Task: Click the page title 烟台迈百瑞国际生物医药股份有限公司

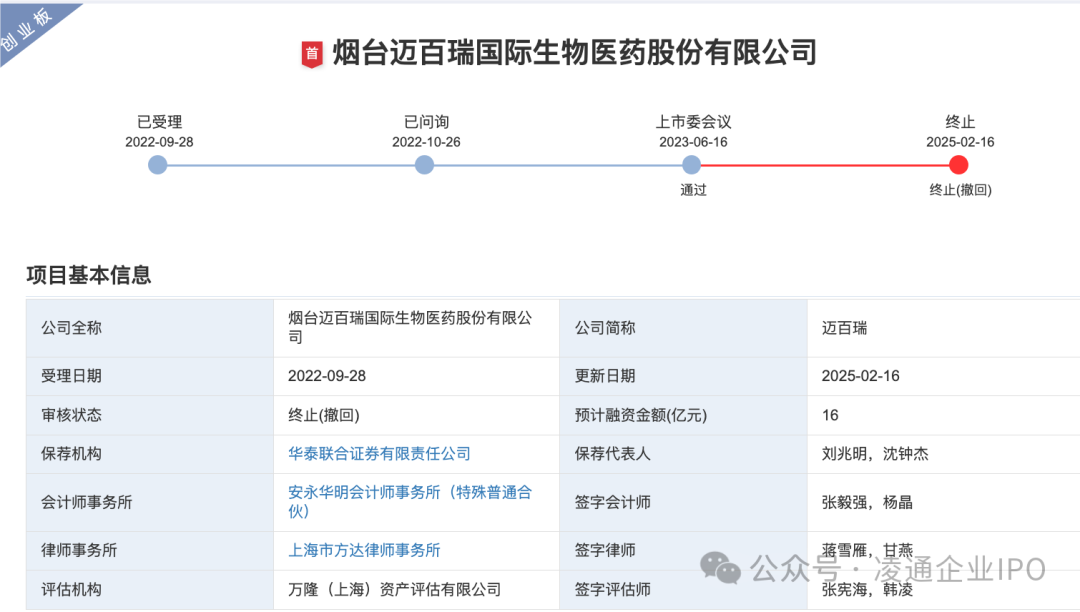Action: click(574, 53)
